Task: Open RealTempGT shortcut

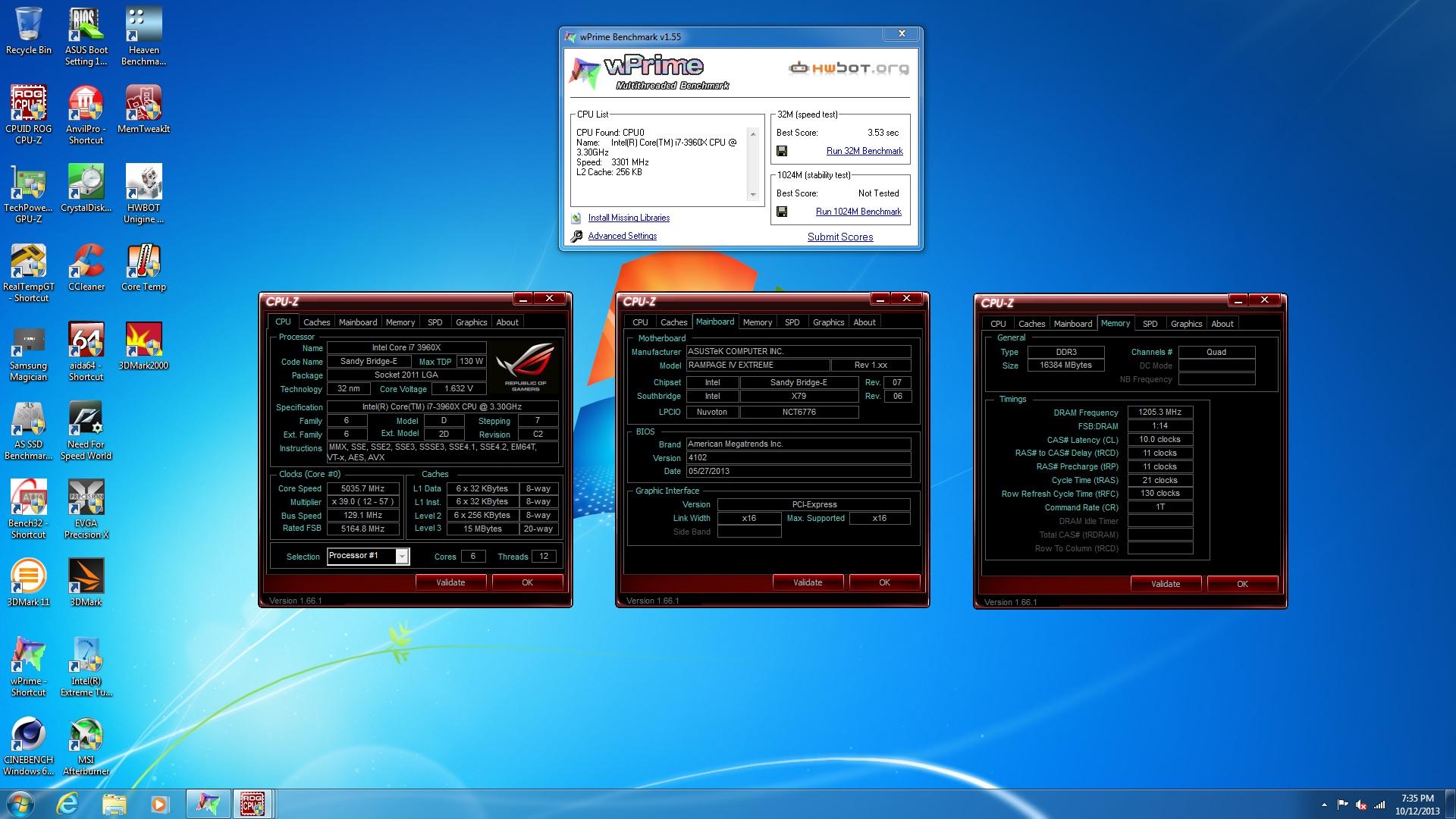Action: 29,272
